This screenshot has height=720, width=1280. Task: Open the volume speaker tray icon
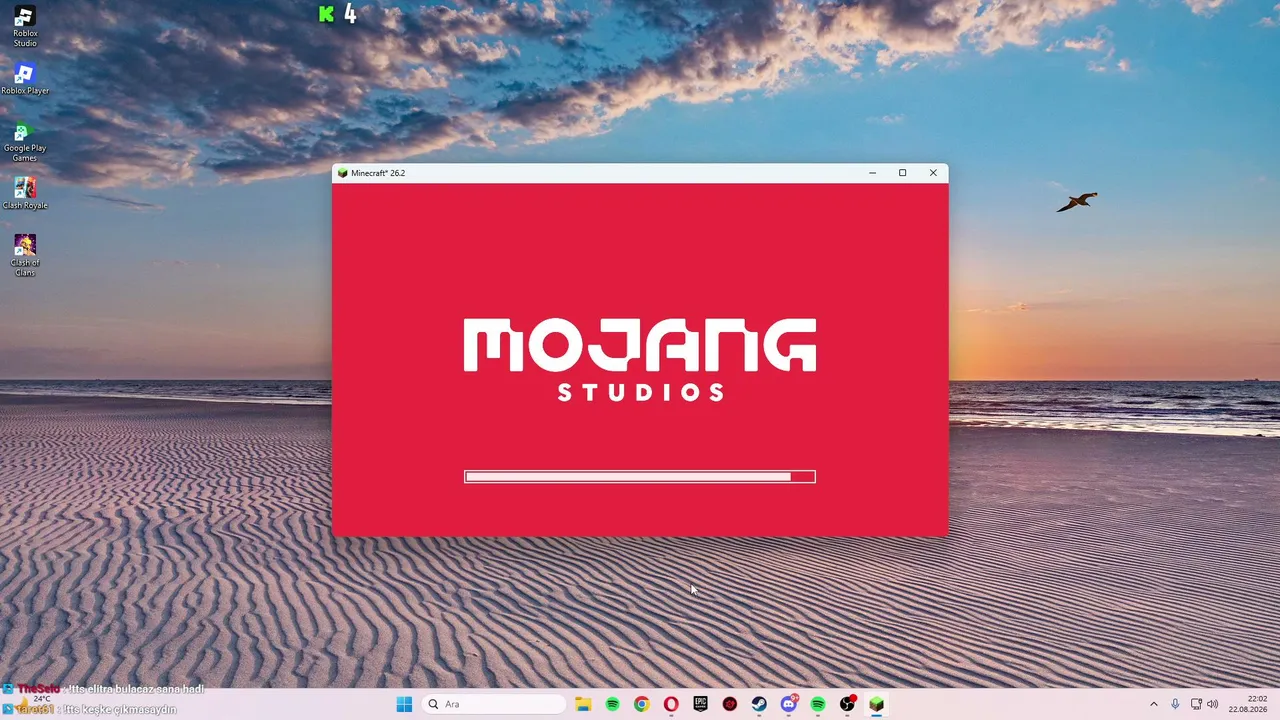click(x=1213, y=704)
